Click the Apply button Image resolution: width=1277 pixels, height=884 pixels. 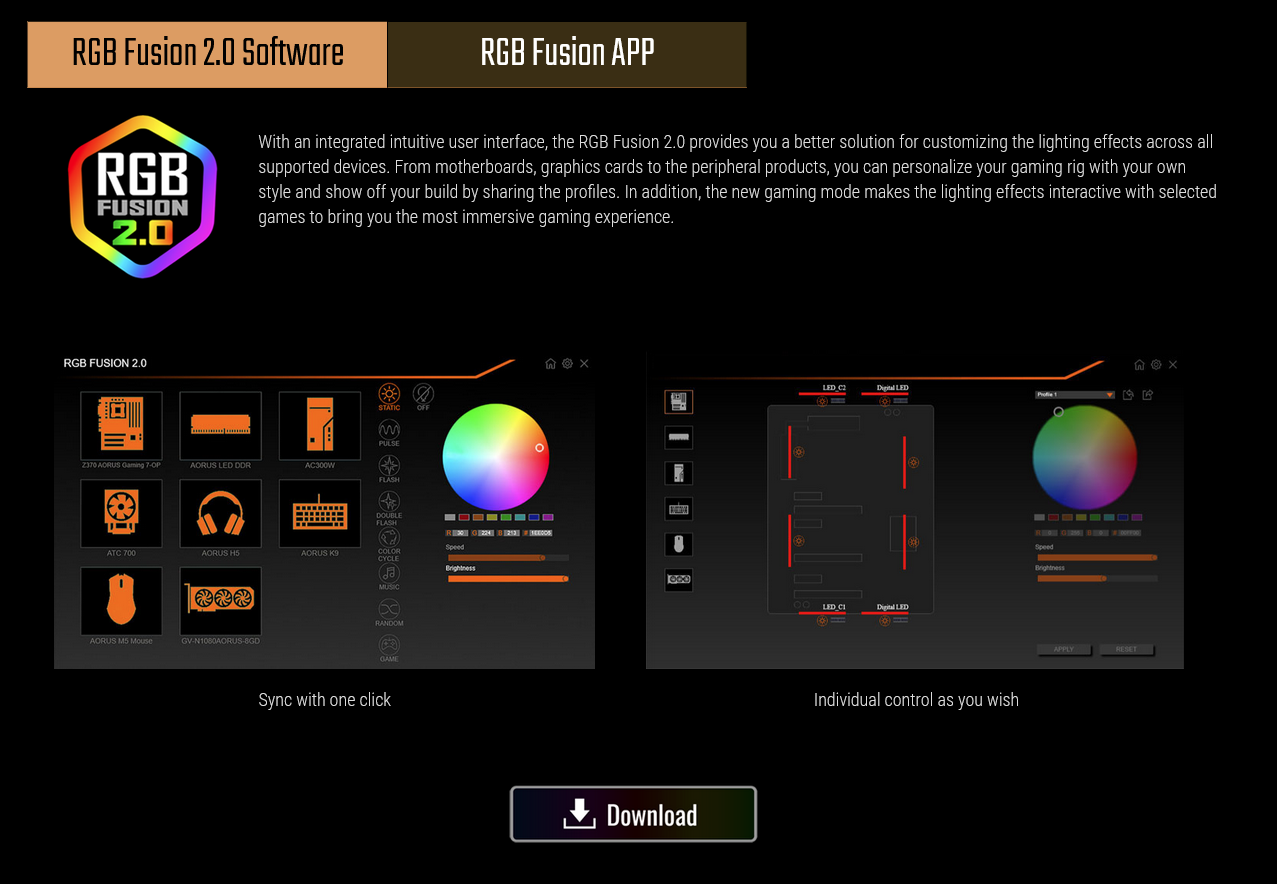click(x=1064, y=649)
